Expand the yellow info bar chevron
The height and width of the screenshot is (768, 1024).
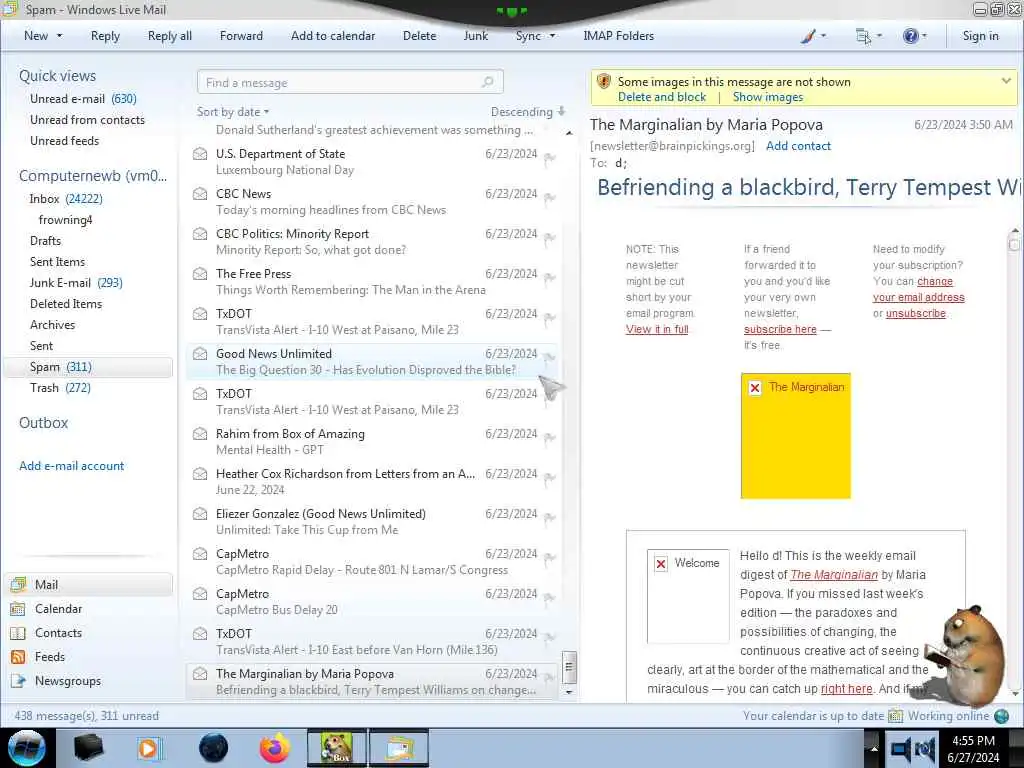click(1006, 81)
